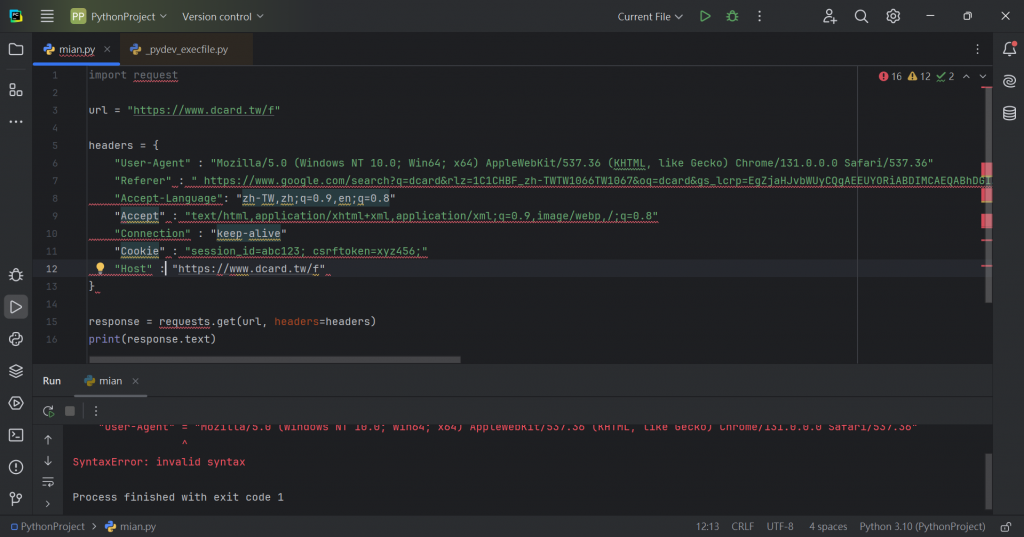Open the Services tool window icon

point(16,403)
